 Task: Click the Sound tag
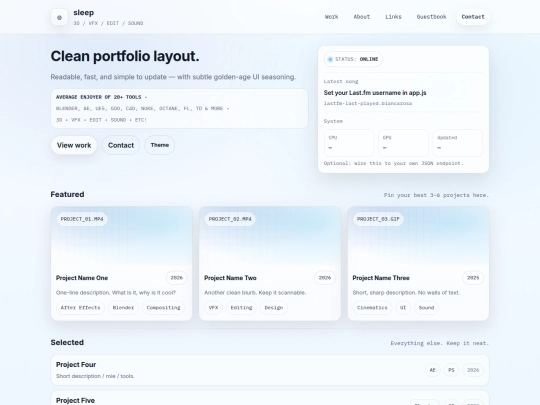(x=426, y=308)
